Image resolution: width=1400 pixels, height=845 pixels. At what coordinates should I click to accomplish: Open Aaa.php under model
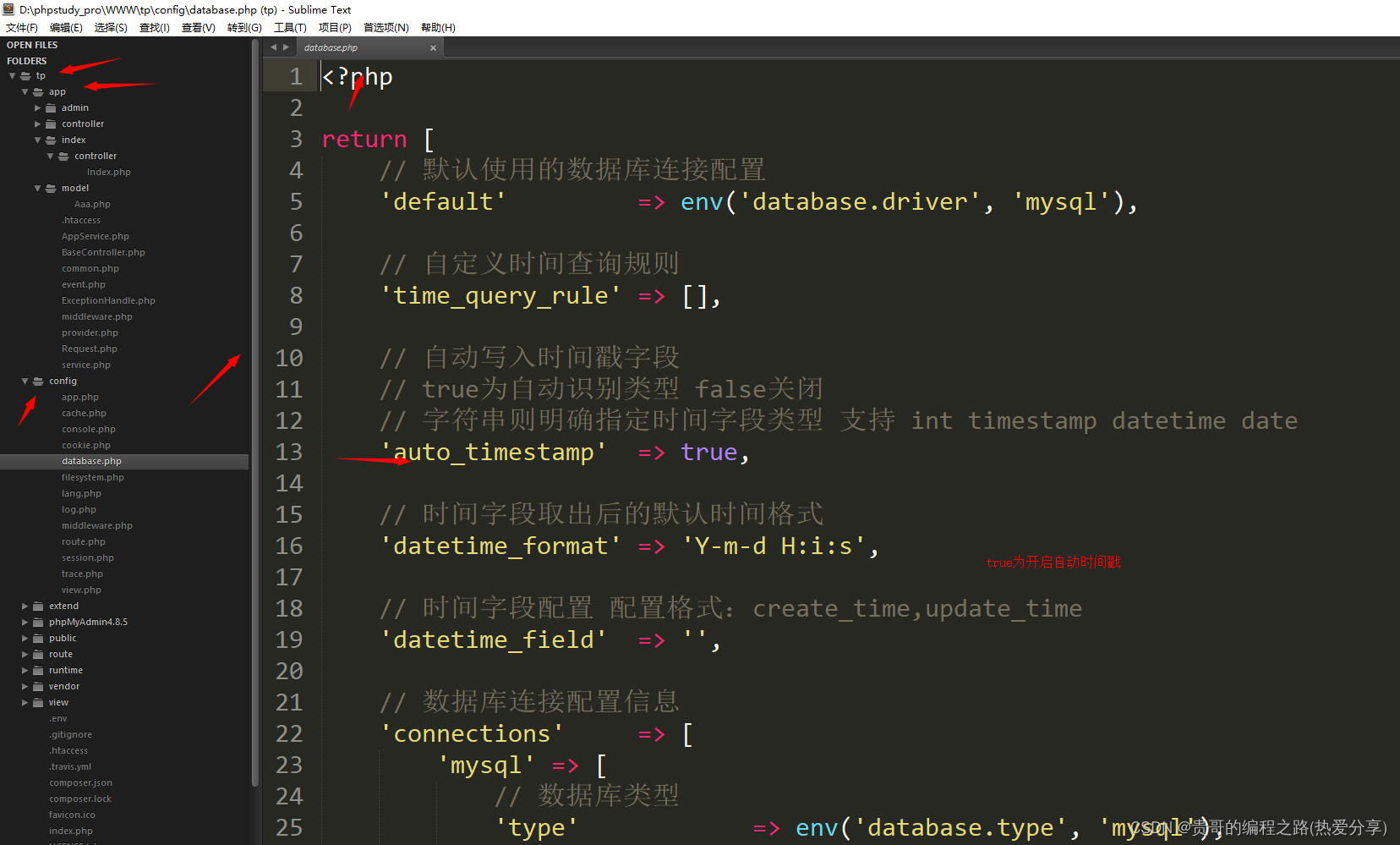[x=92, y=205]
